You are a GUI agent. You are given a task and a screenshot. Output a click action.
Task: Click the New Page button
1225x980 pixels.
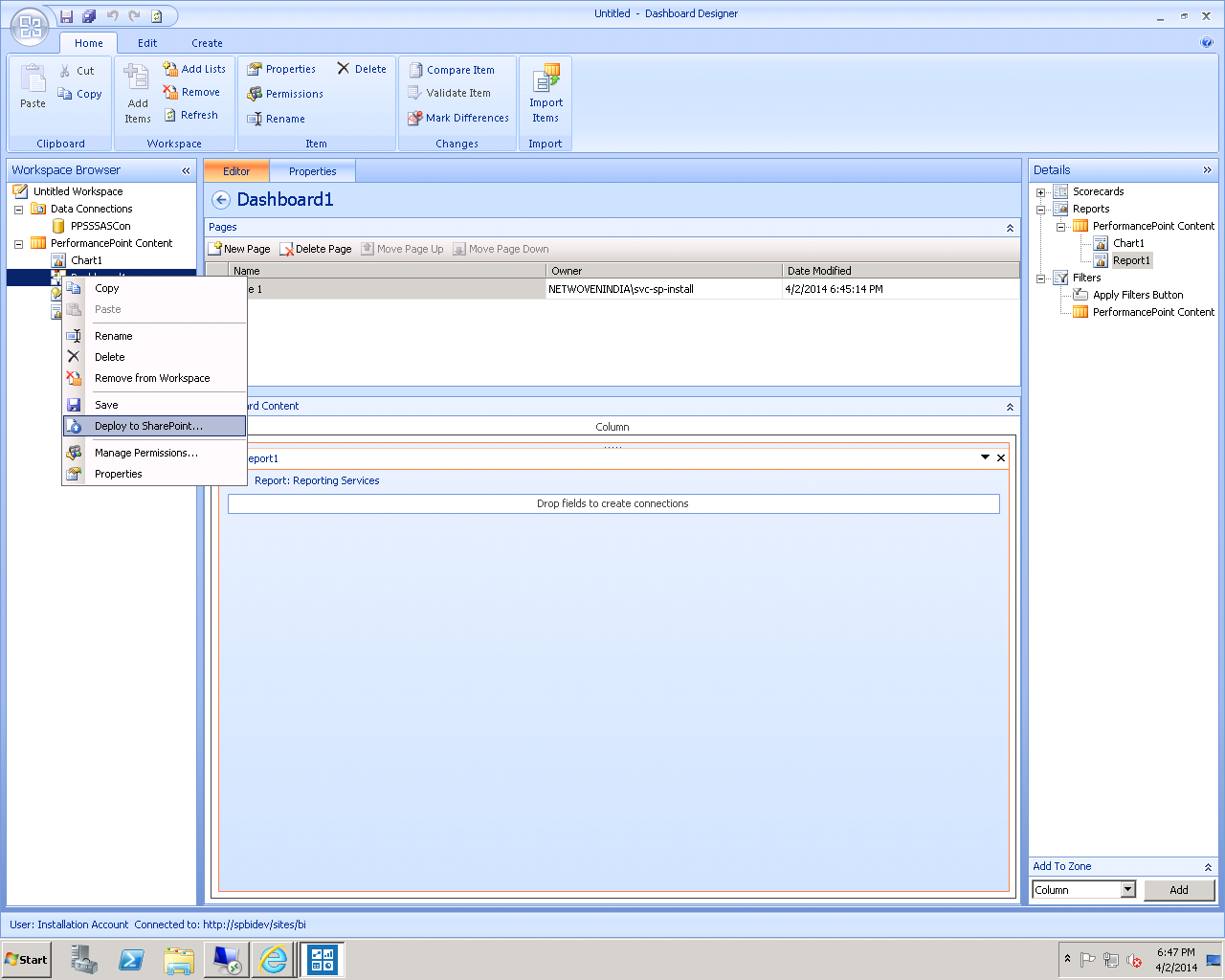pyautogui.click(x=239, y=248)
